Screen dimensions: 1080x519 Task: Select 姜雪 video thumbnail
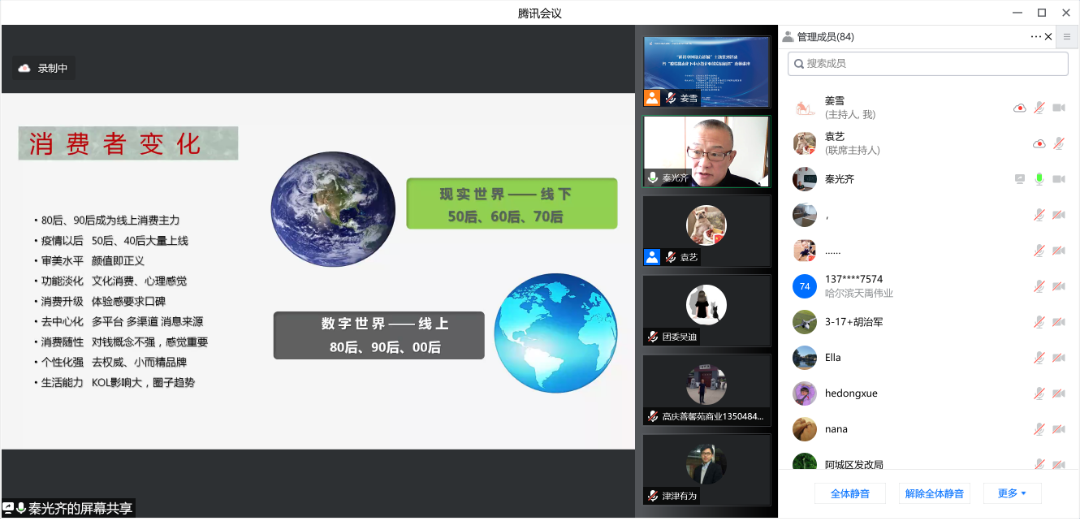707,72
